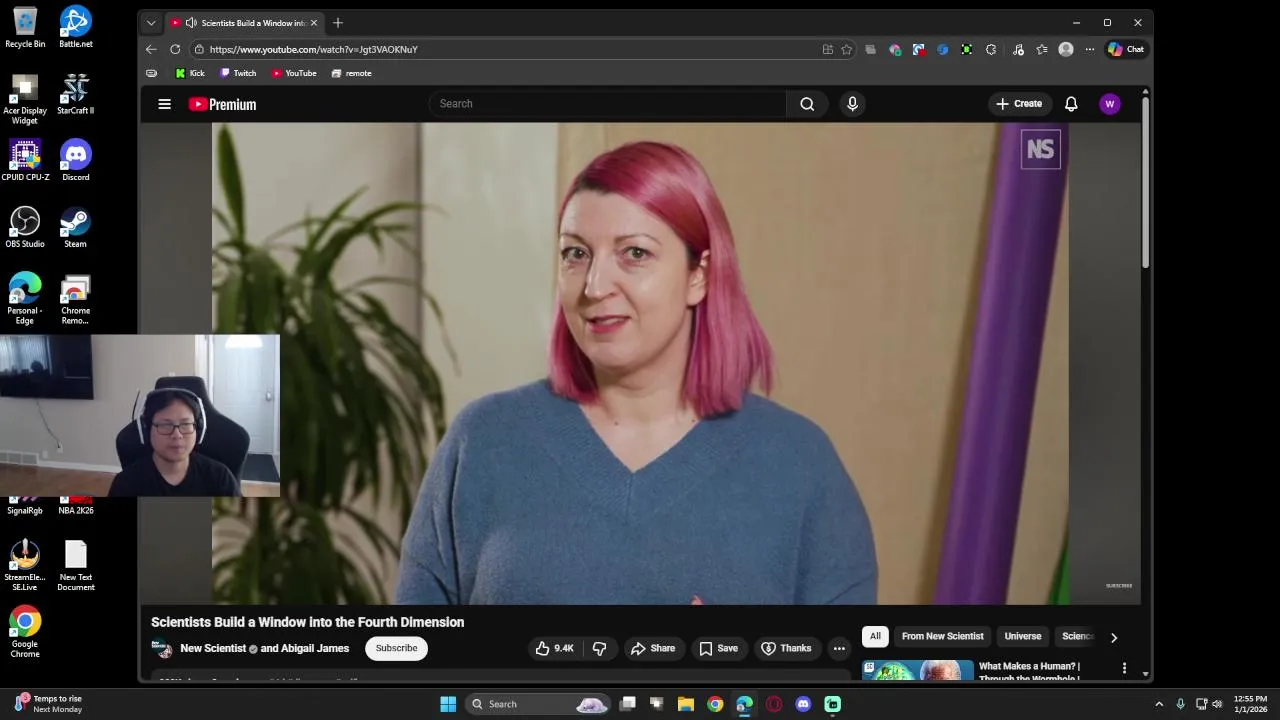Share the video
The width and height of the screenshot is (1280, 720).
point(653,648)
